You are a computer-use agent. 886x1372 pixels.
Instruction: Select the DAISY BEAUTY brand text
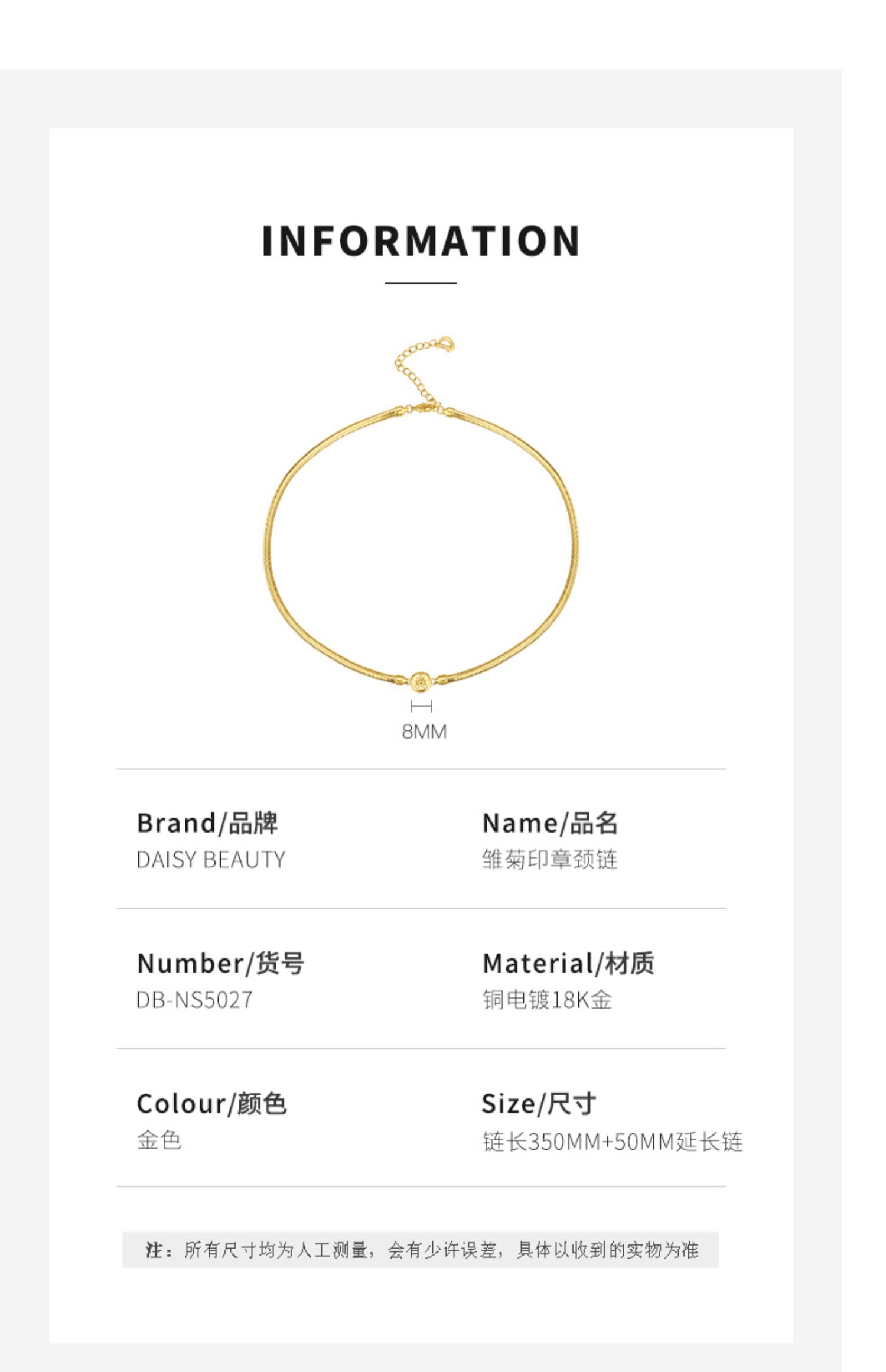pyautogui.click(x=211, y=860)
